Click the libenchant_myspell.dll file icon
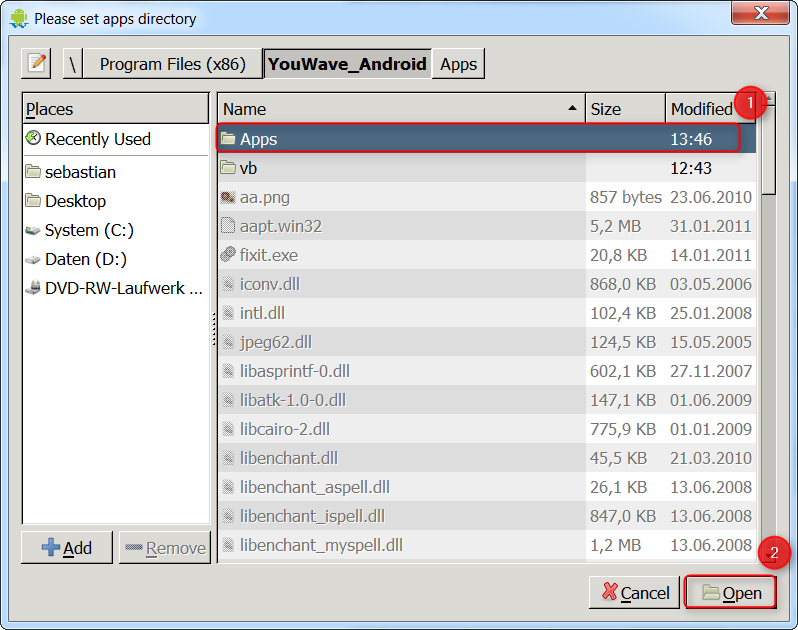This screenshot has width=798, height=630. [229, 545]
